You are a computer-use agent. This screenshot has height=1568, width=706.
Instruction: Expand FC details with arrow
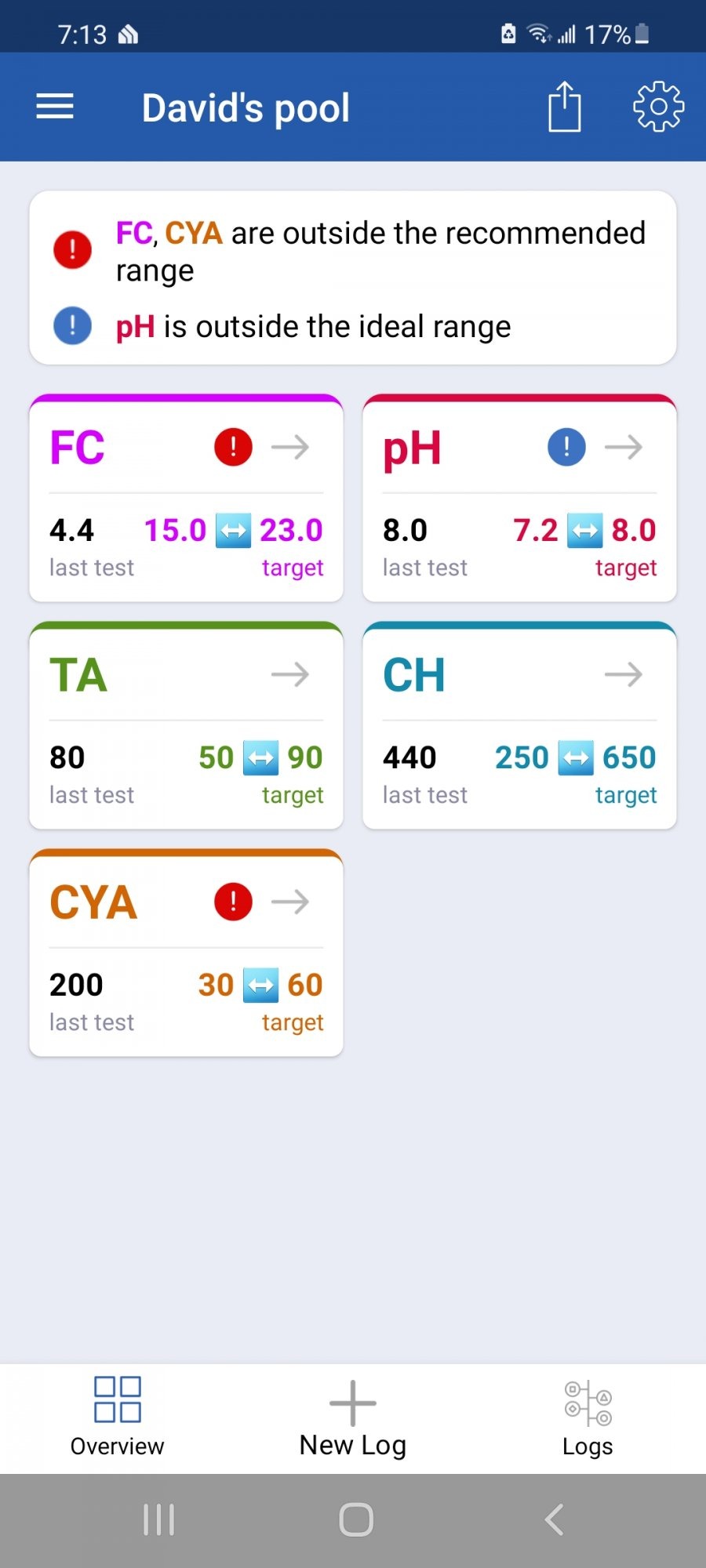pos(290,447)
